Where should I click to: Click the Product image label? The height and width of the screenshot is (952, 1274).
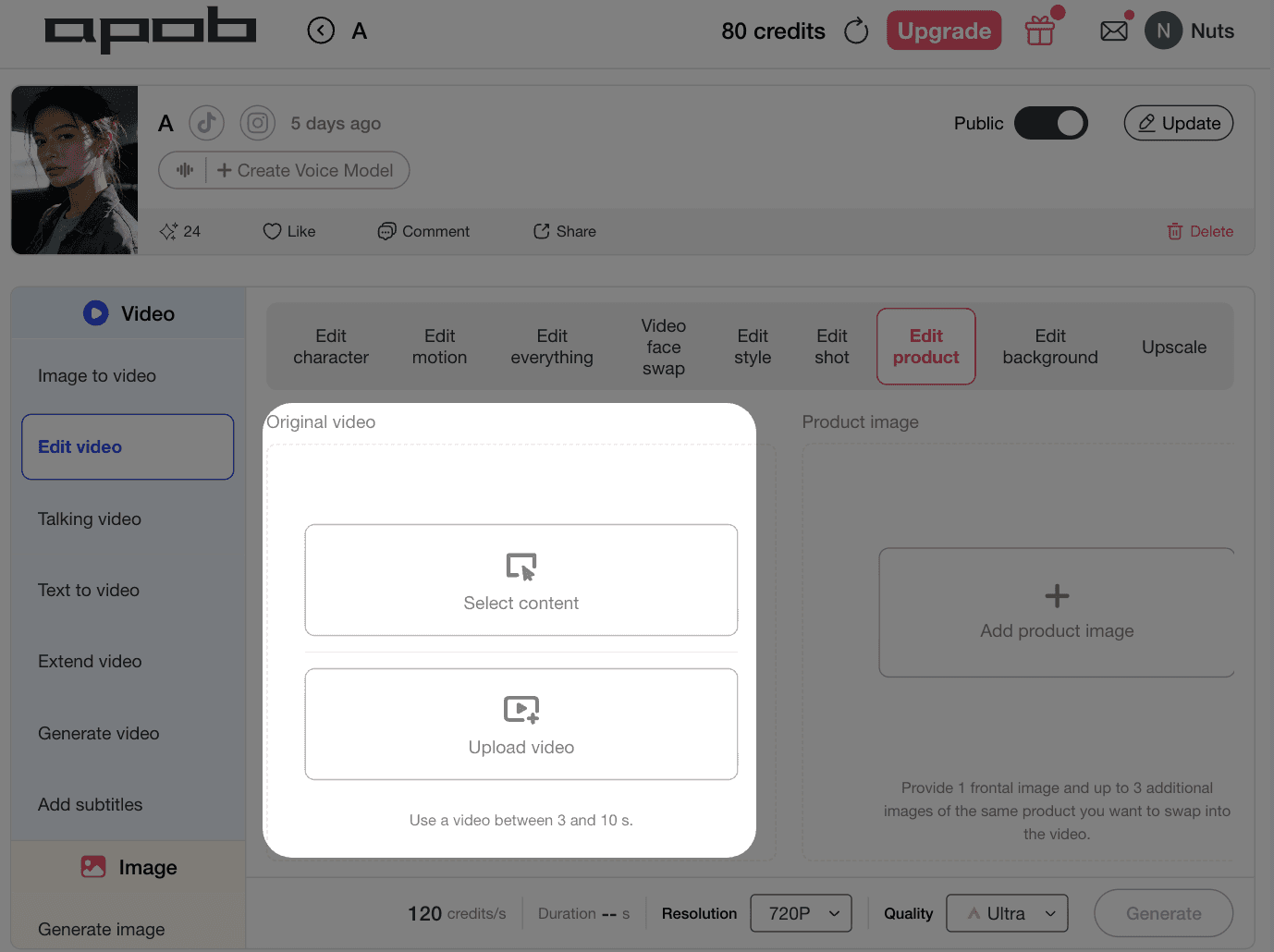[861, 421]
